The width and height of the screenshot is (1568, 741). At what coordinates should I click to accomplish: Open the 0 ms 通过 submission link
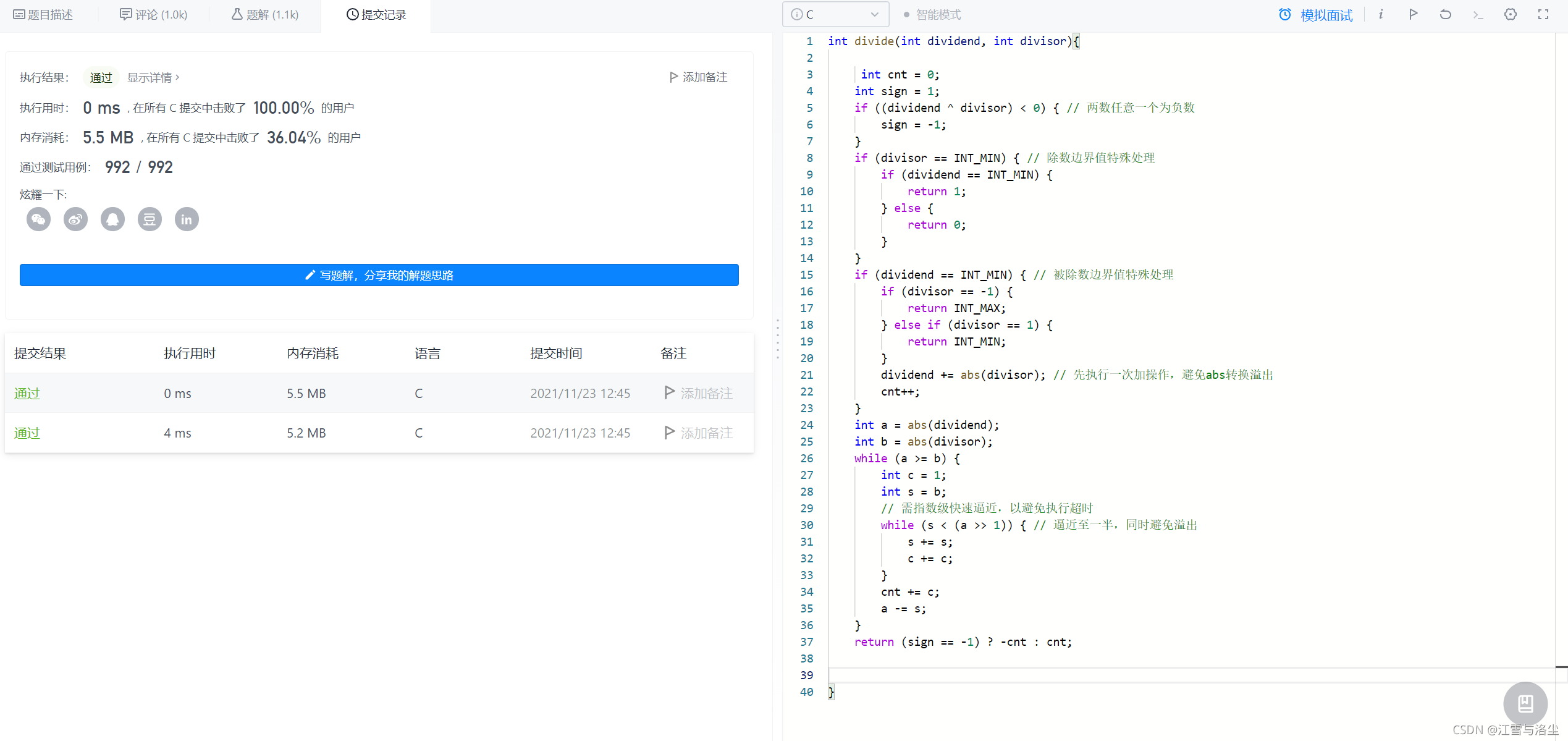27,393
